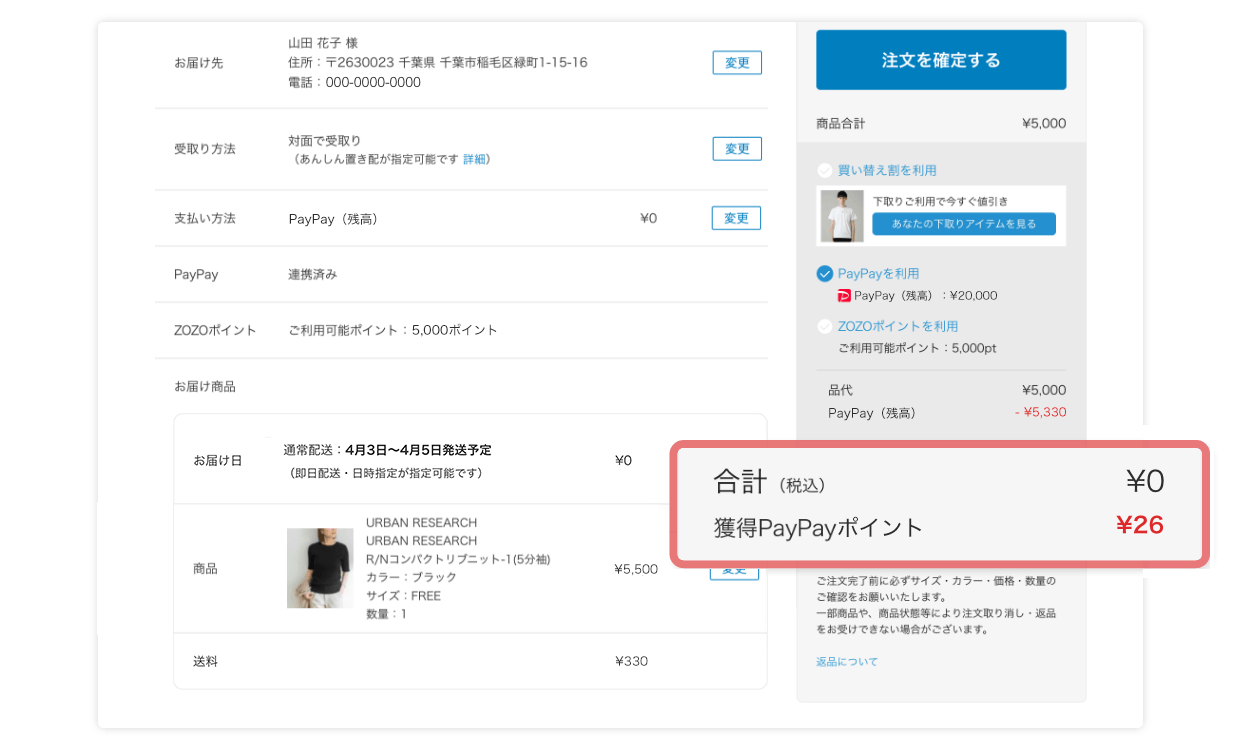This screenshot has width=1240, height=750.
Task: Change the delivery address お届け先
Action: 737,62
